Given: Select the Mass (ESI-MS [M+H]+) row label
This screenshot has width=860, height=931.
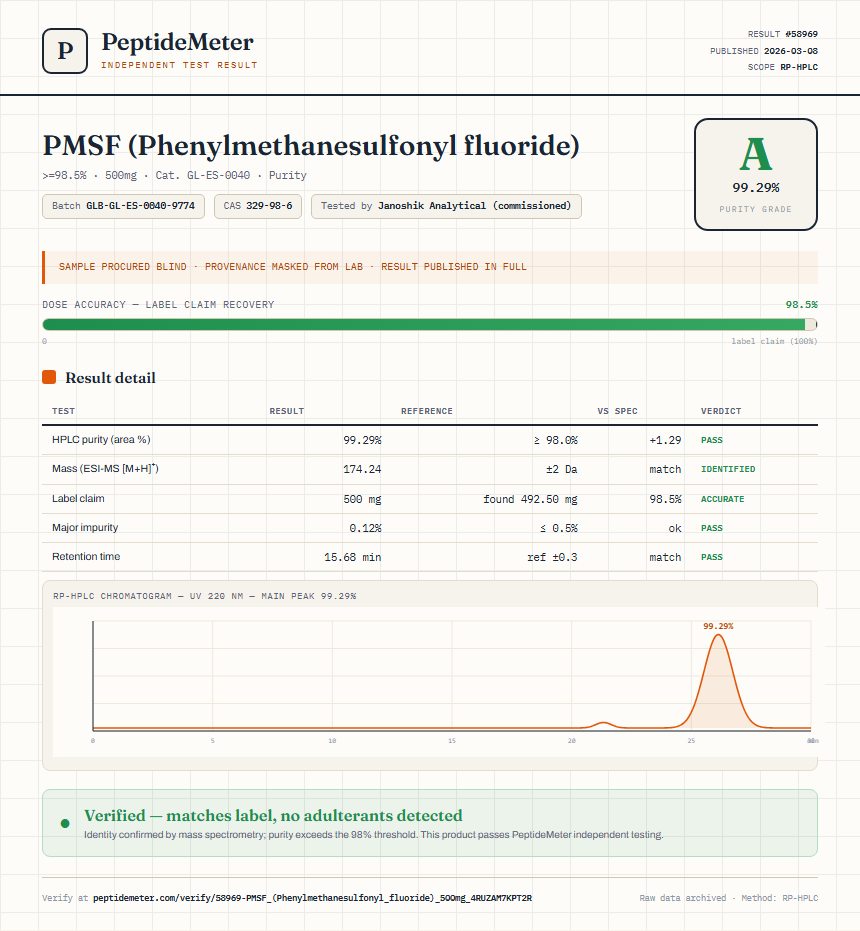Looking at the screenshot, I should coord(105,468).
